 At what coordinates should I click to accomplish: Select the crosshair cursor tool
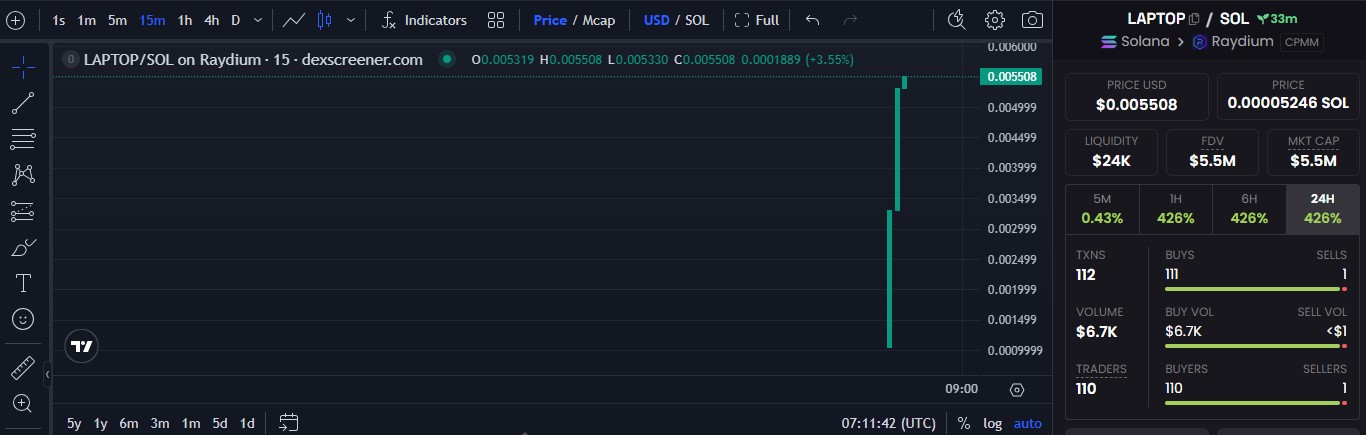23,67
